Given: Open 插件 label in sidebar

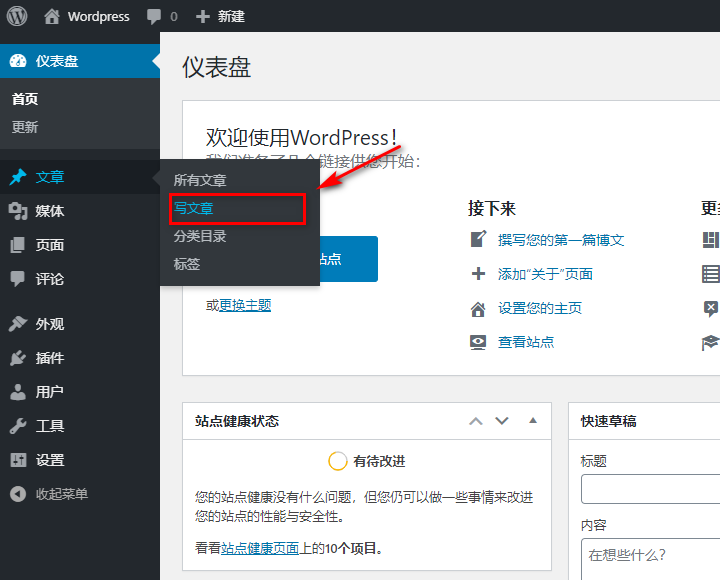Looking at the screenshot, I should [x=50, y=358].
